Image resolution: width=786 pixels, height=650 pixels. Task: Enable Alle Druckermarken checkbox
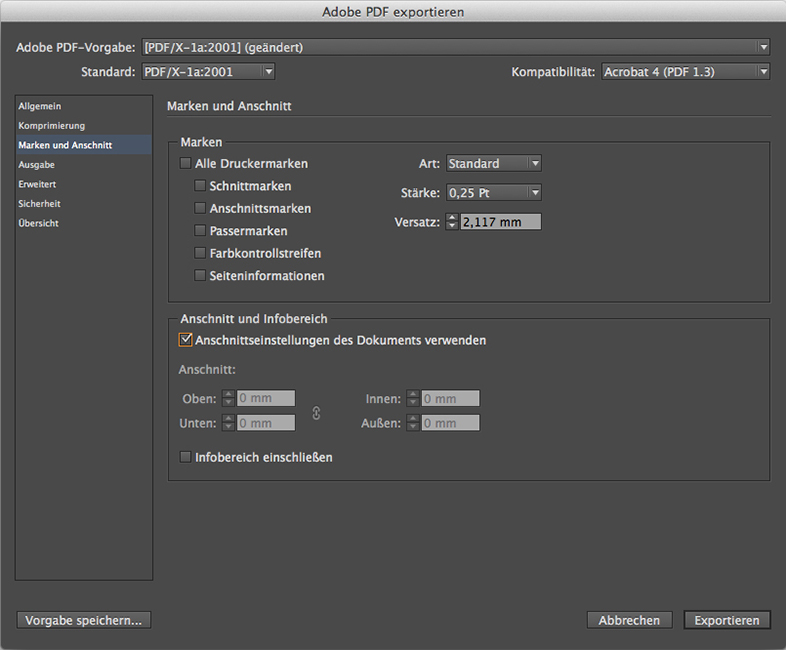click(185, 163)
